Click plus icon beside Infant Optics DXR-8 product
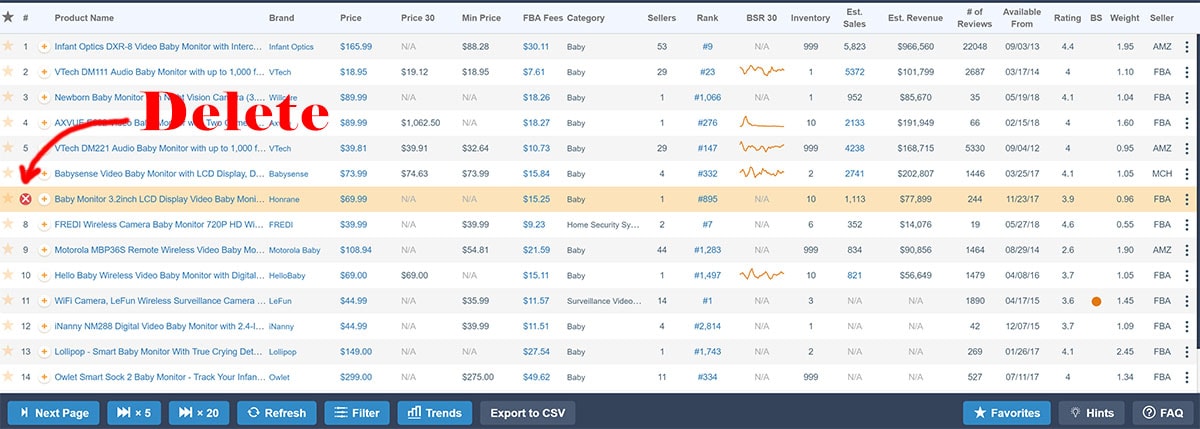The width and height of the screenshot is (1200, 429). pyautogui.click(x=44, y=47)
